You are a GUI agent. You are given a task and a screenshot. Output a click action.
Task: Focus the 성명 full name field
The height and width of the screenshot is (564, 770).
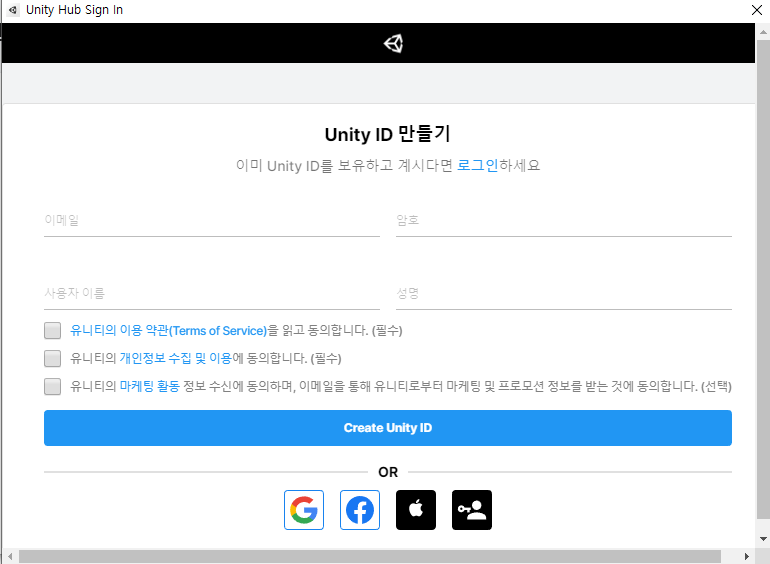(564, 294)
